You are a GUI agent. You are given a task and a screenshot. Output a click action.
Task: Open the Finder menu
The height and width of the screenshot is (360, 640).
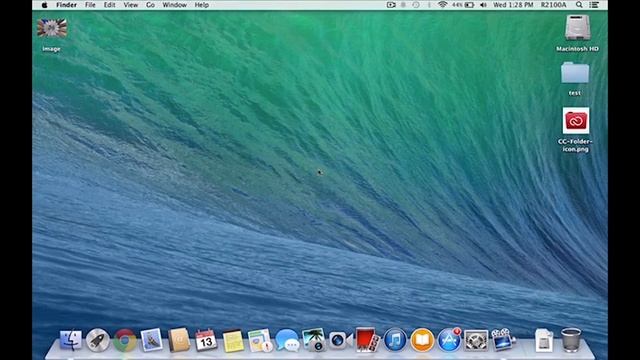pyautogui.click(x=67, y=5)
